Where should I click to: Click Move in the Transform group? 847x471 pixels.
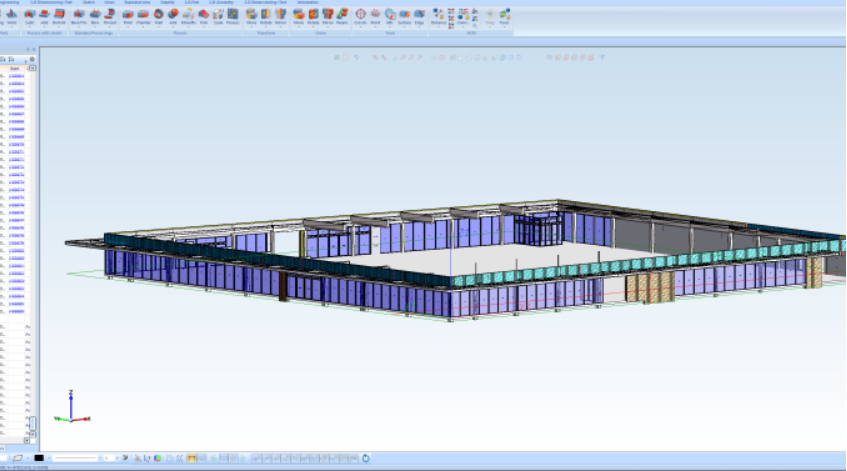click(x=251, y=16)
